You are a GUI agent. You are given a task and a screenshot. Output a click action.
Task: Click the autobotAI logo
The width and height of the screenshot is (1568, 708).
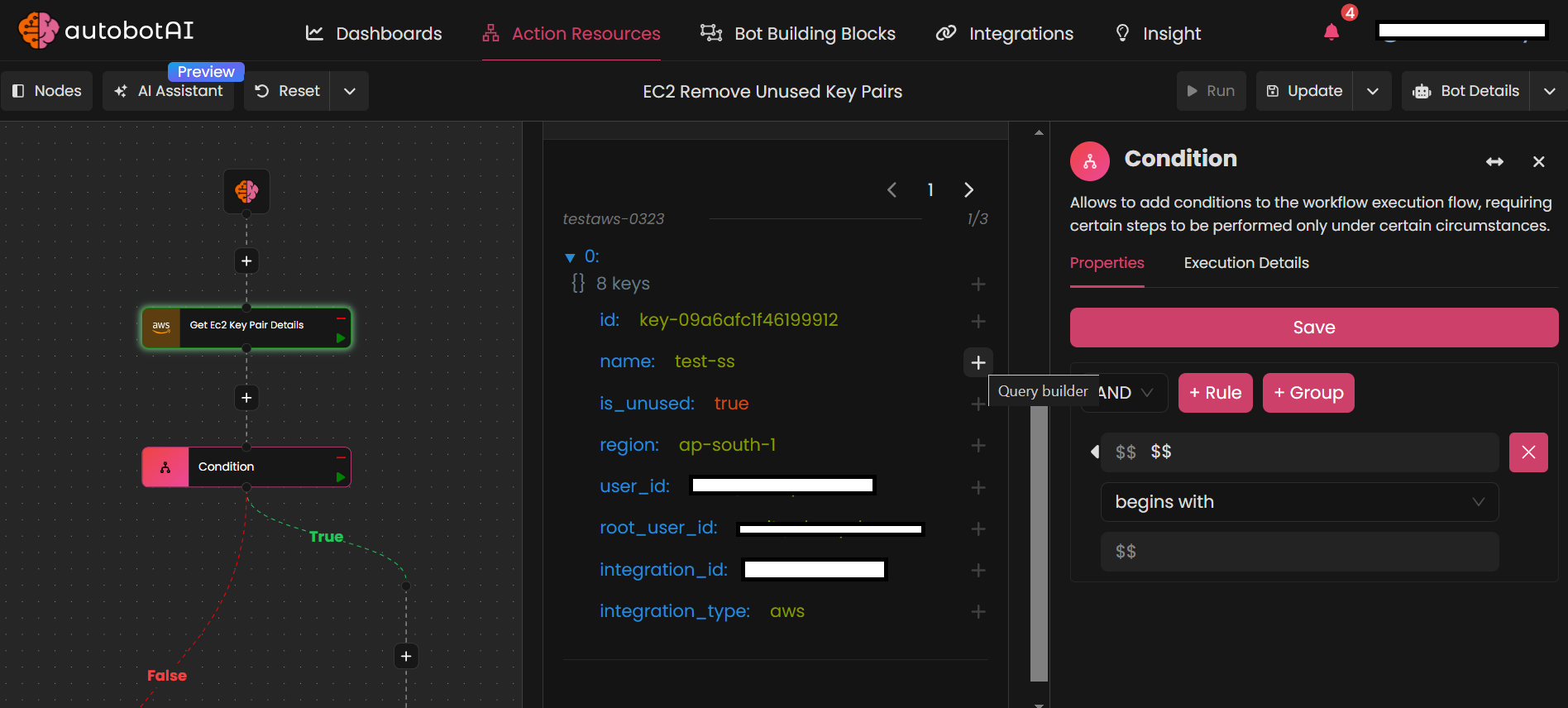(106, 31)
